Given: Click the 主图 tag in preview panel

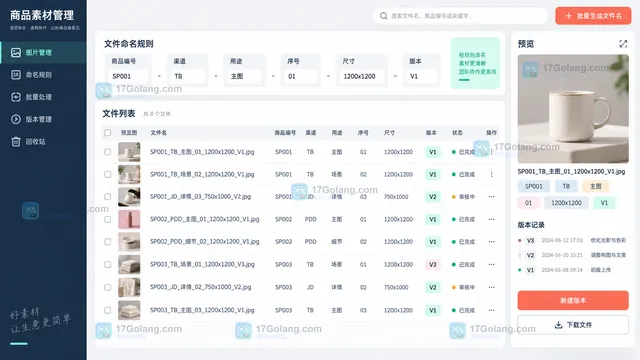Looking at the screenshot, I should coord(596,186).
